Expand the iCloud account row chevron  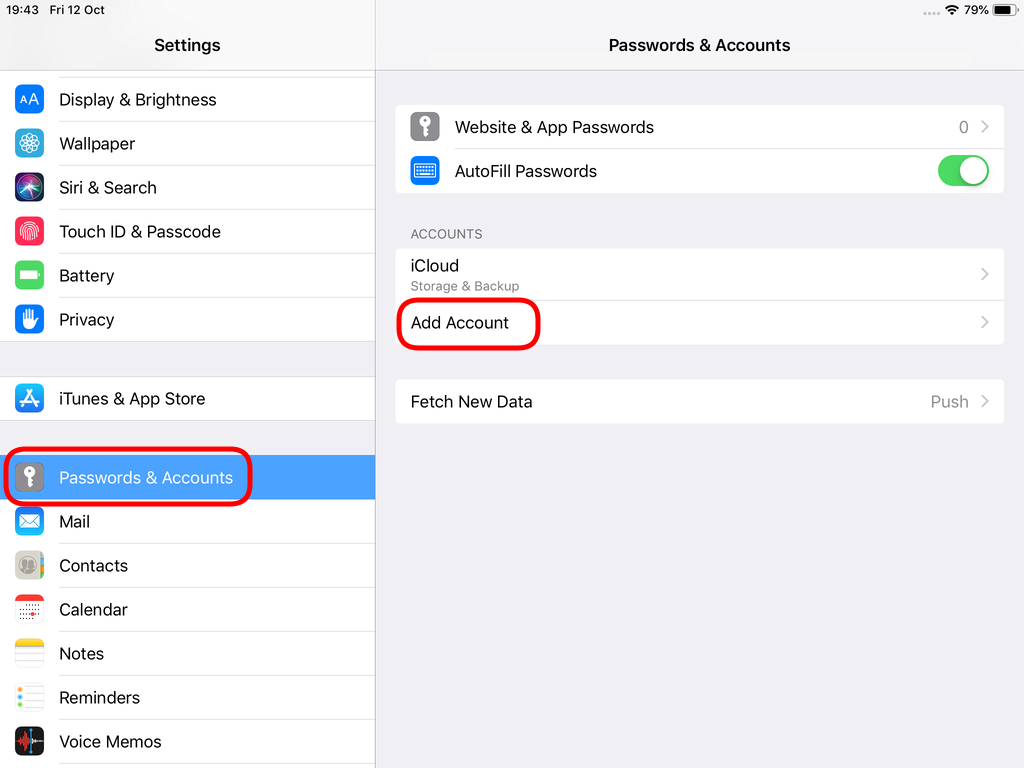984,274
